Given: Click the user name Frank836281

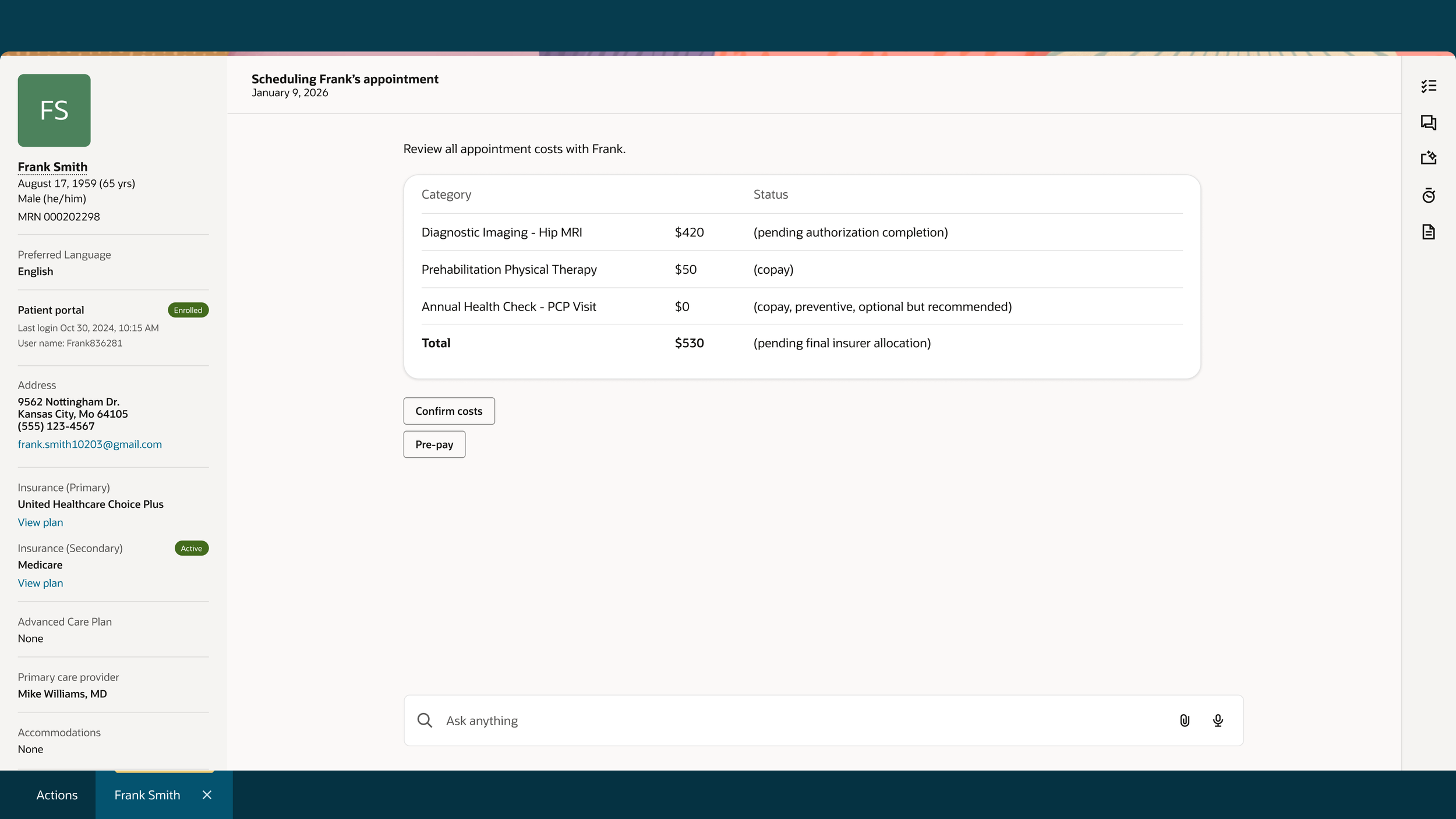Looking at the screenshot, I should pyautogui.click(x=70, y=343).
